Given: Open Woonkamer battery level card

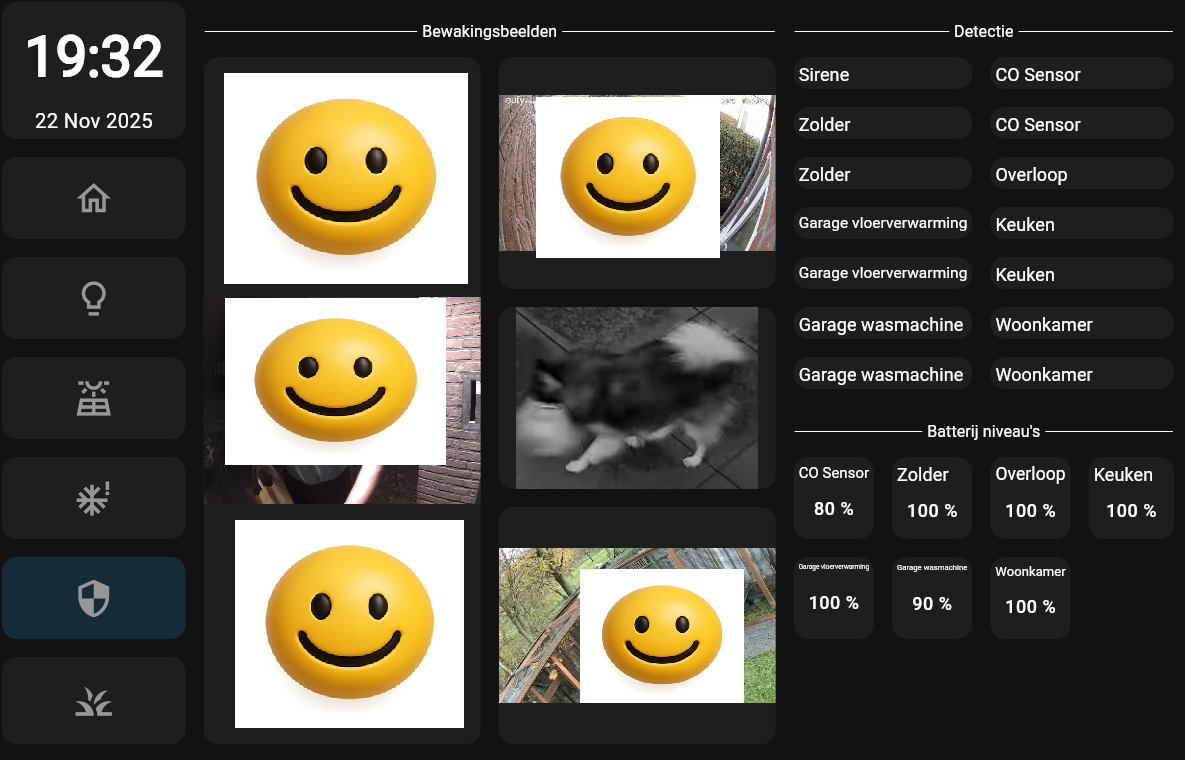Looking at the screenshot, I should point(1030,598).
